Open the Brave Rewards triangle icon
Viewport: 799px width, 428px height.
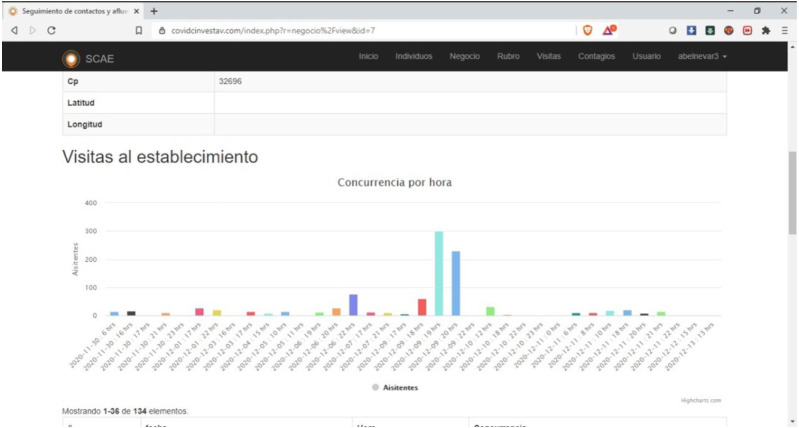point(609,31)
